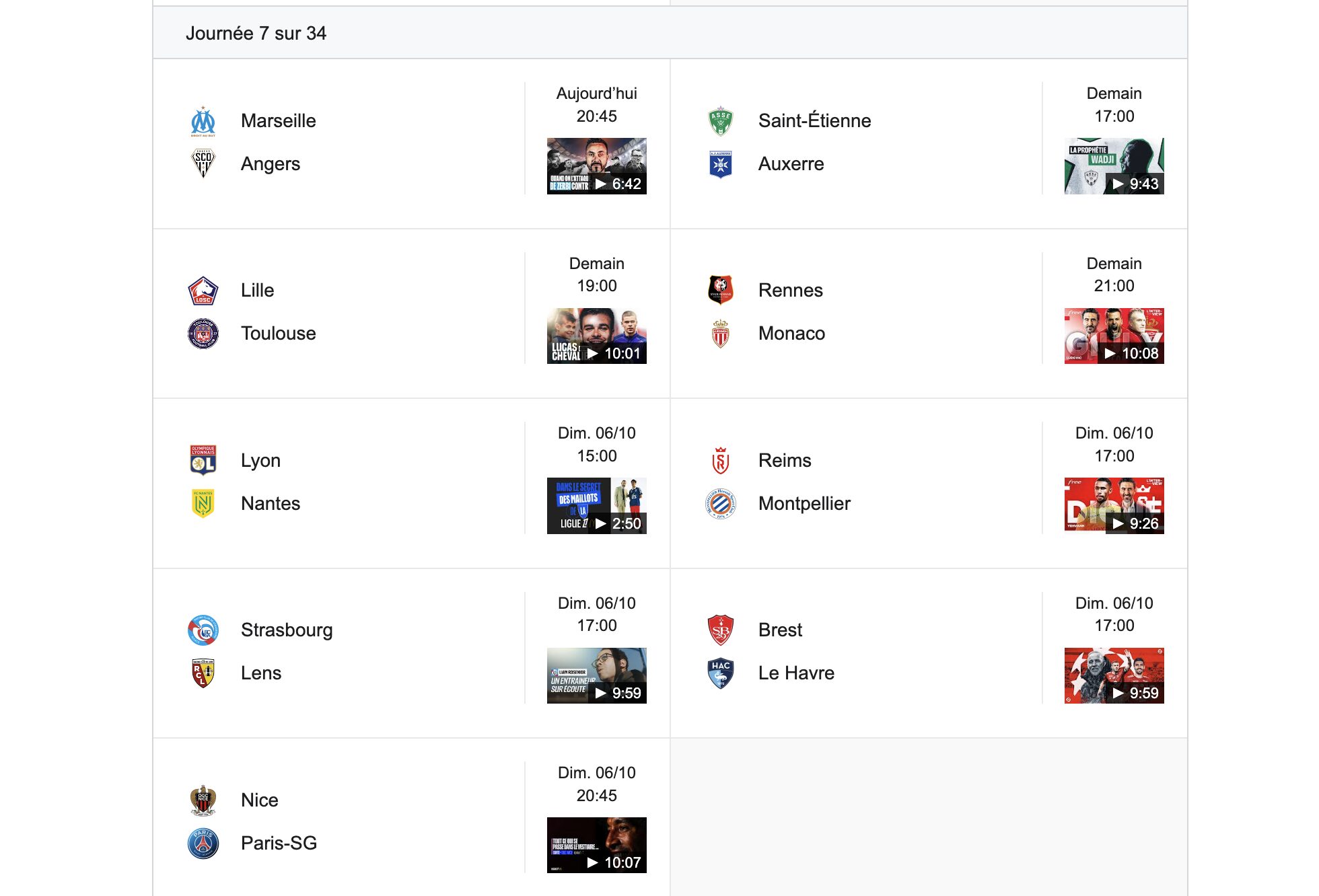1319x896 pixels.
Task: Play the Marseille vs Angers 6:42 video
Action: point(597,166)
